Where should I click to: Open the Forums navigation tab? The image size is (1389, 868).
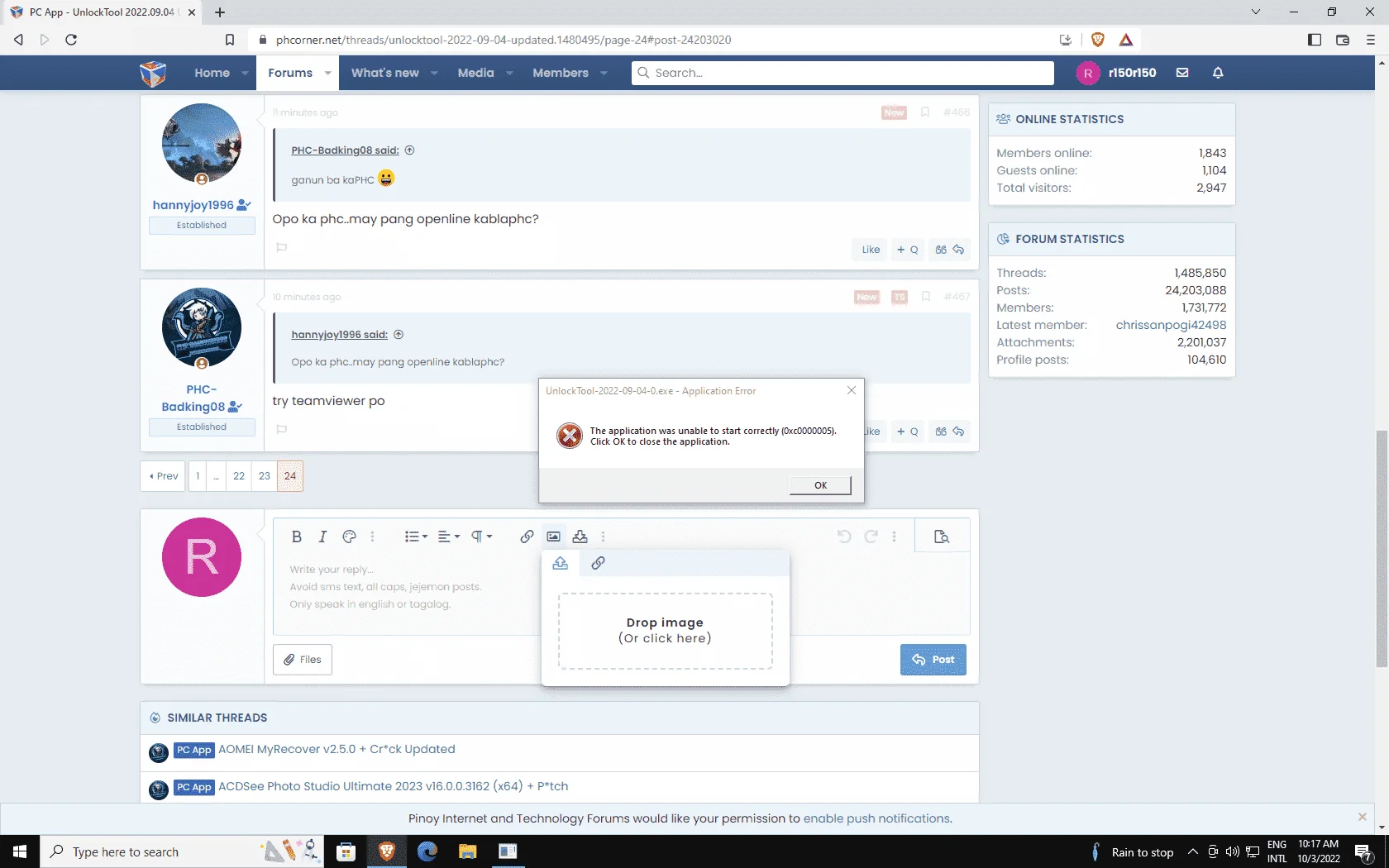click(290, 73)
